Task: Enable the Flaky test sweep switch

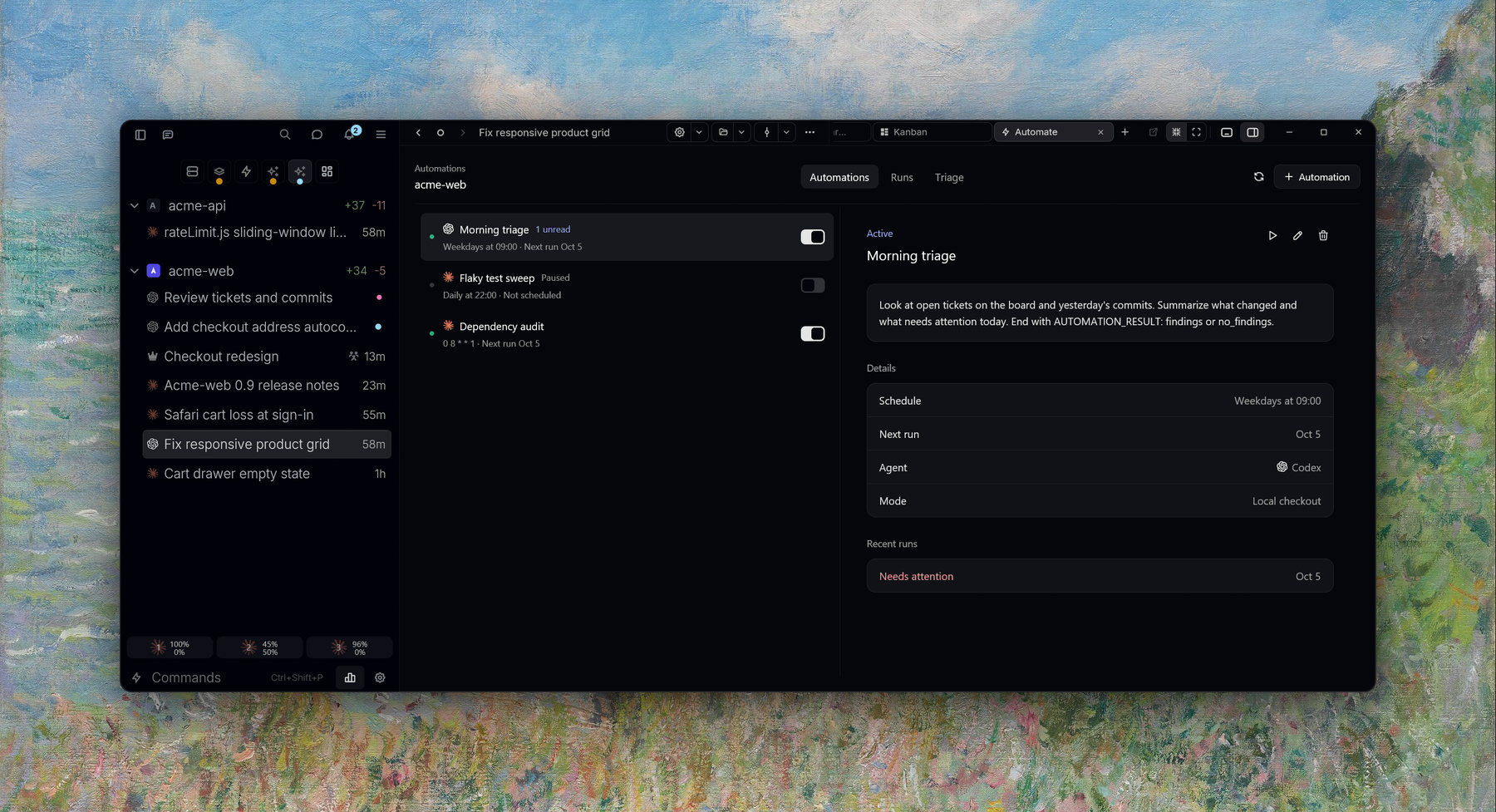Action: click(x=812, y=285)
